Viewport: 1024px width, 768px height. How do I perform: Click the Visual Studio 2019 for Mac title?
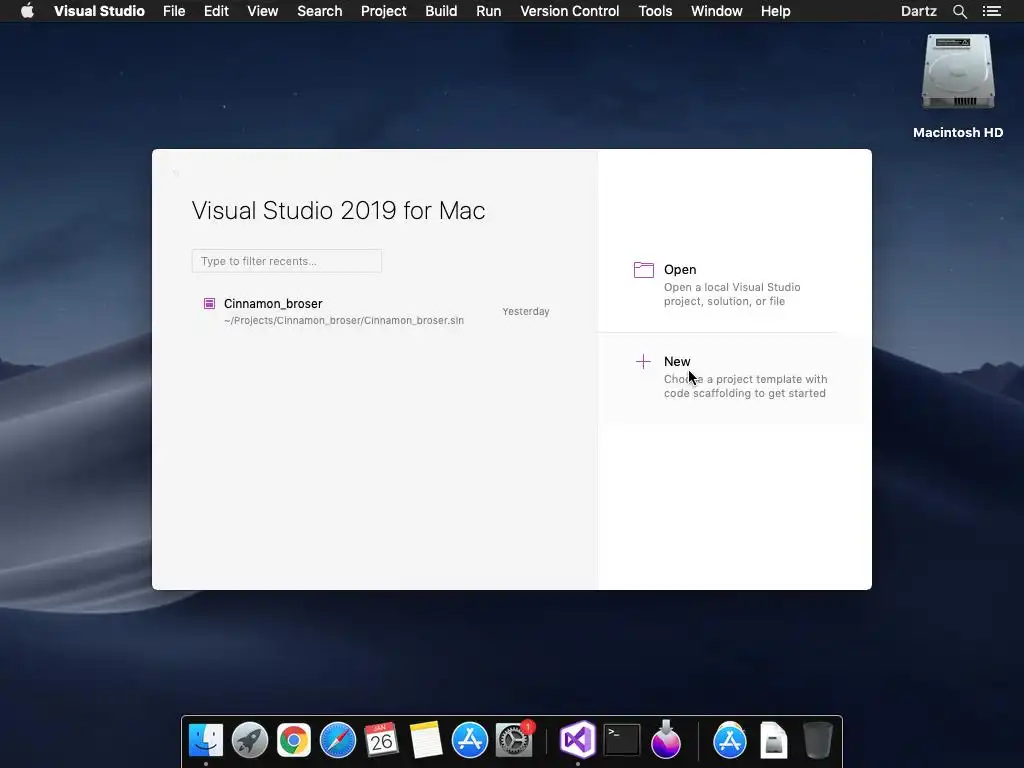tap(338, 210)
